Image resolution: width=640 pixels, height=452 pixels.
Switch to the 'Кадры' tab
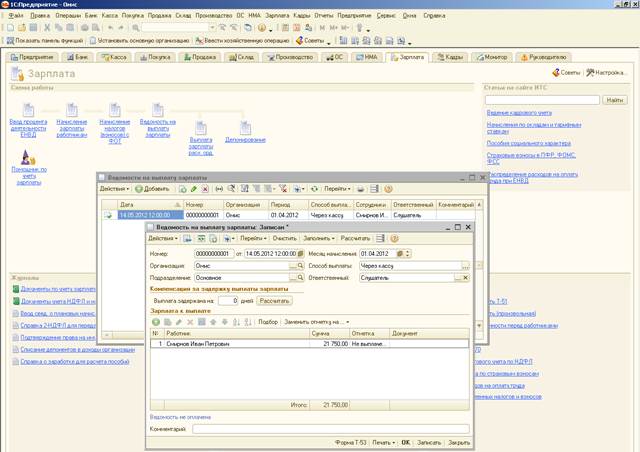tap(449, 57)
